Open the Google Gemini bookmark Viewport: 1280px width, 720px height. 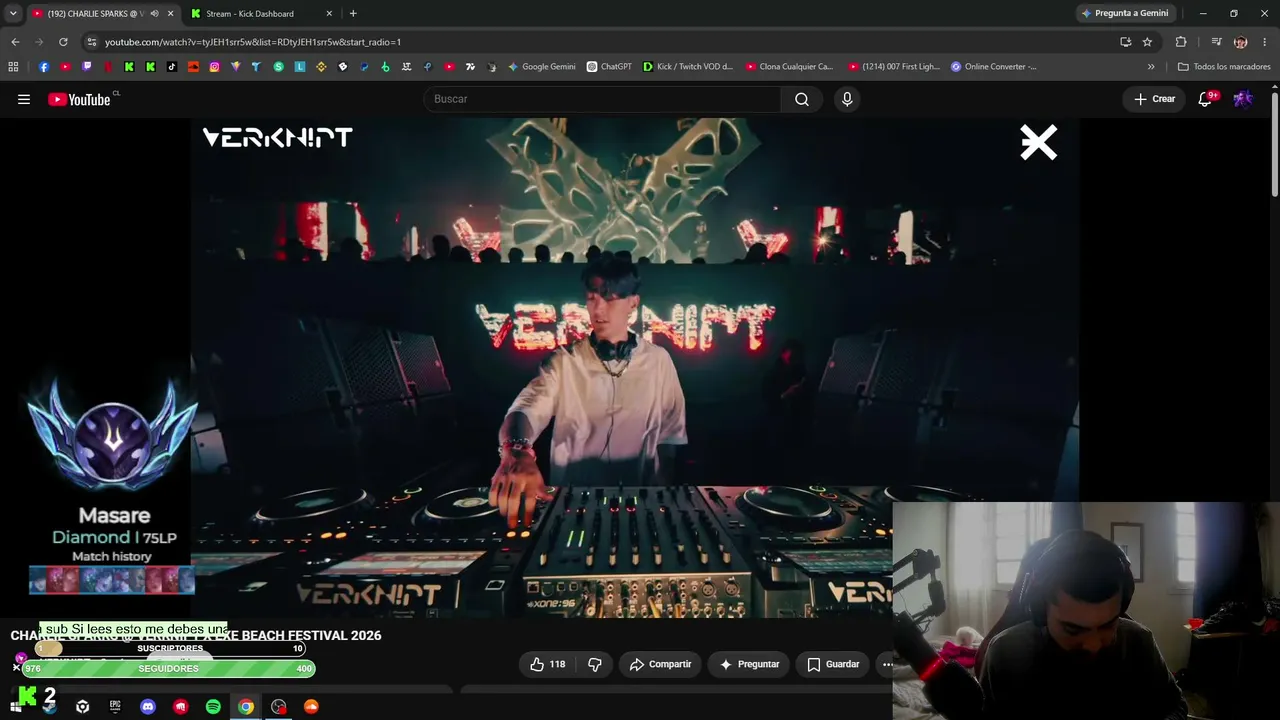pos(541,67)
